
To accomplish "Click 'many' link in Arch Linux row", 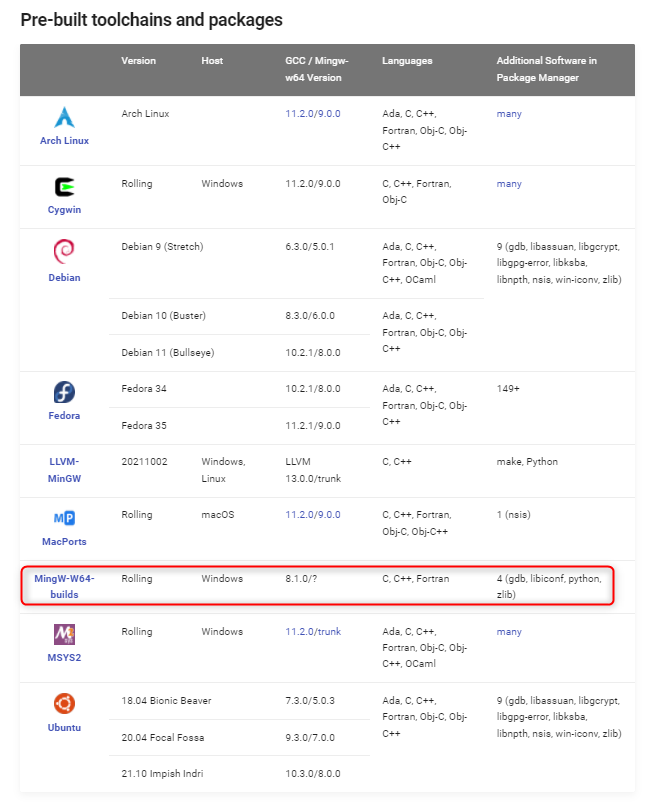I will tap(509, 114).
